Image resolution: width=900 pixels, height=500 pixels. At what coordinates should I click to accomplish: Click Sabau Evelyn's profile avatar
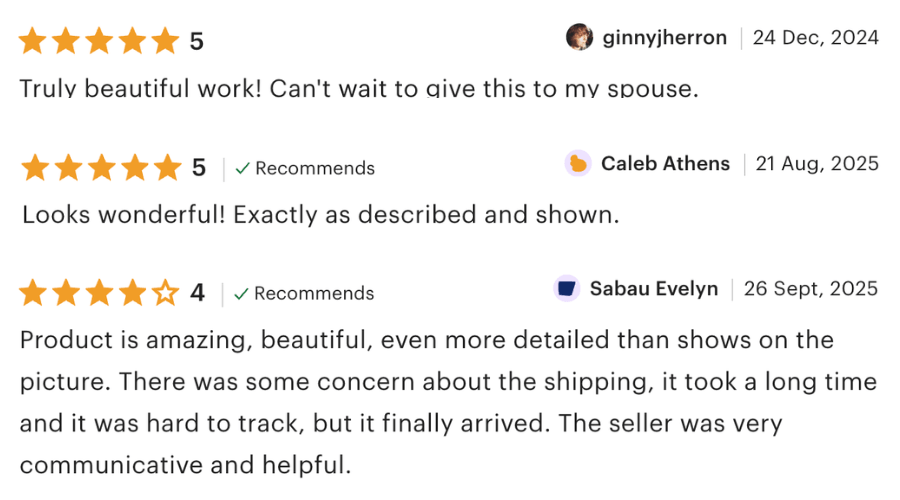coord(567,289)
